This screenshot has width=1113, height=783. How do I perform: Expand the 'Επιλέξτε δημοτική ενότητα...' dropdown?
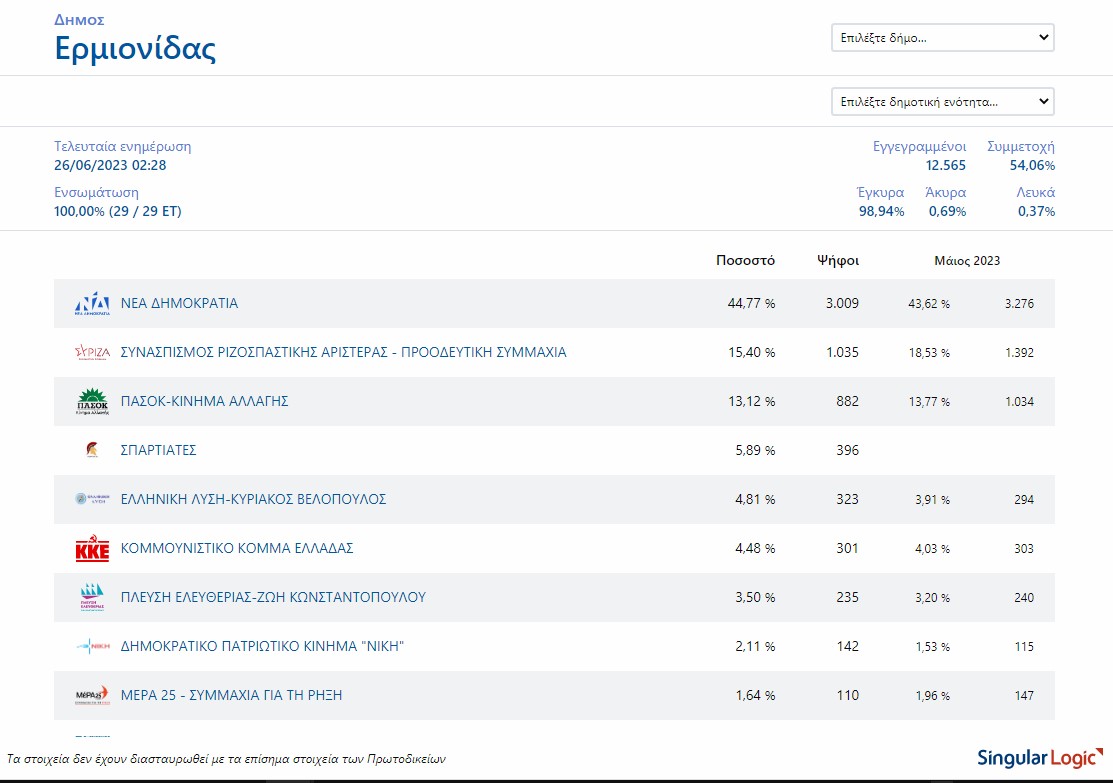(x=942, y=102)
